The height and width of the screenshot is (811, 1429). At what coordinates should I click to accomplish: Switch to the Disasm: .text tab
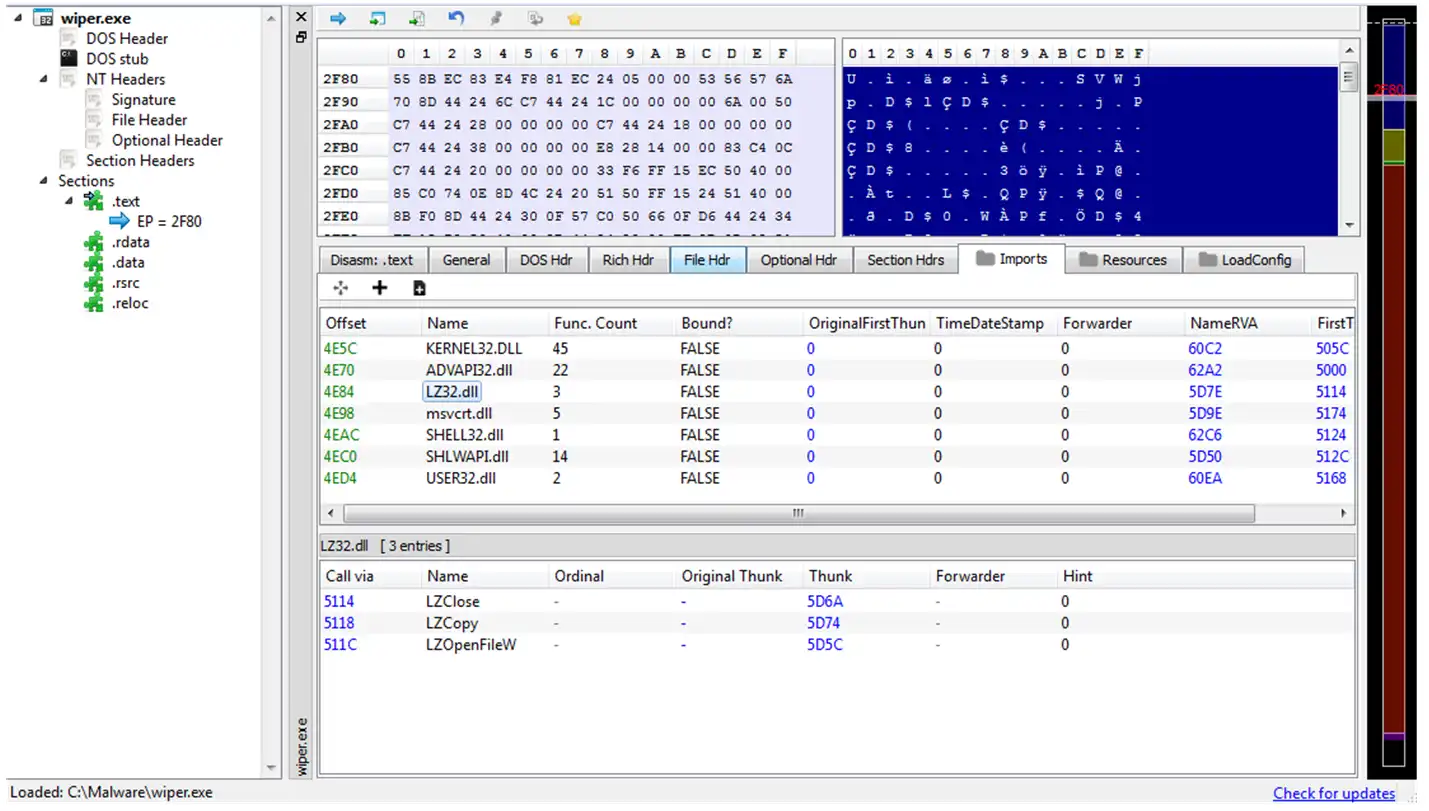coord(372,260)
